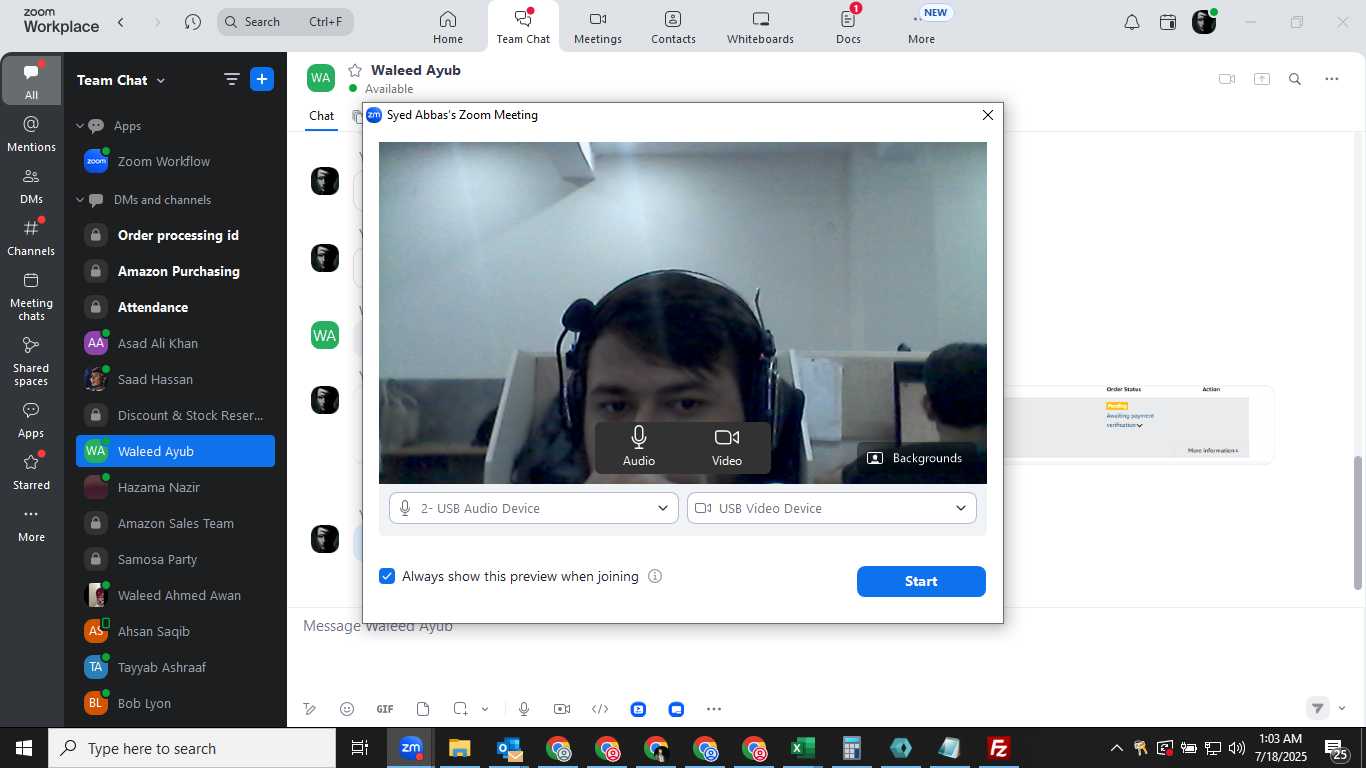Image resolution: width=1366 pixels, height=768 pixels.
Task: Open the Amazon Sales Team channel
Action: [176, 523]
